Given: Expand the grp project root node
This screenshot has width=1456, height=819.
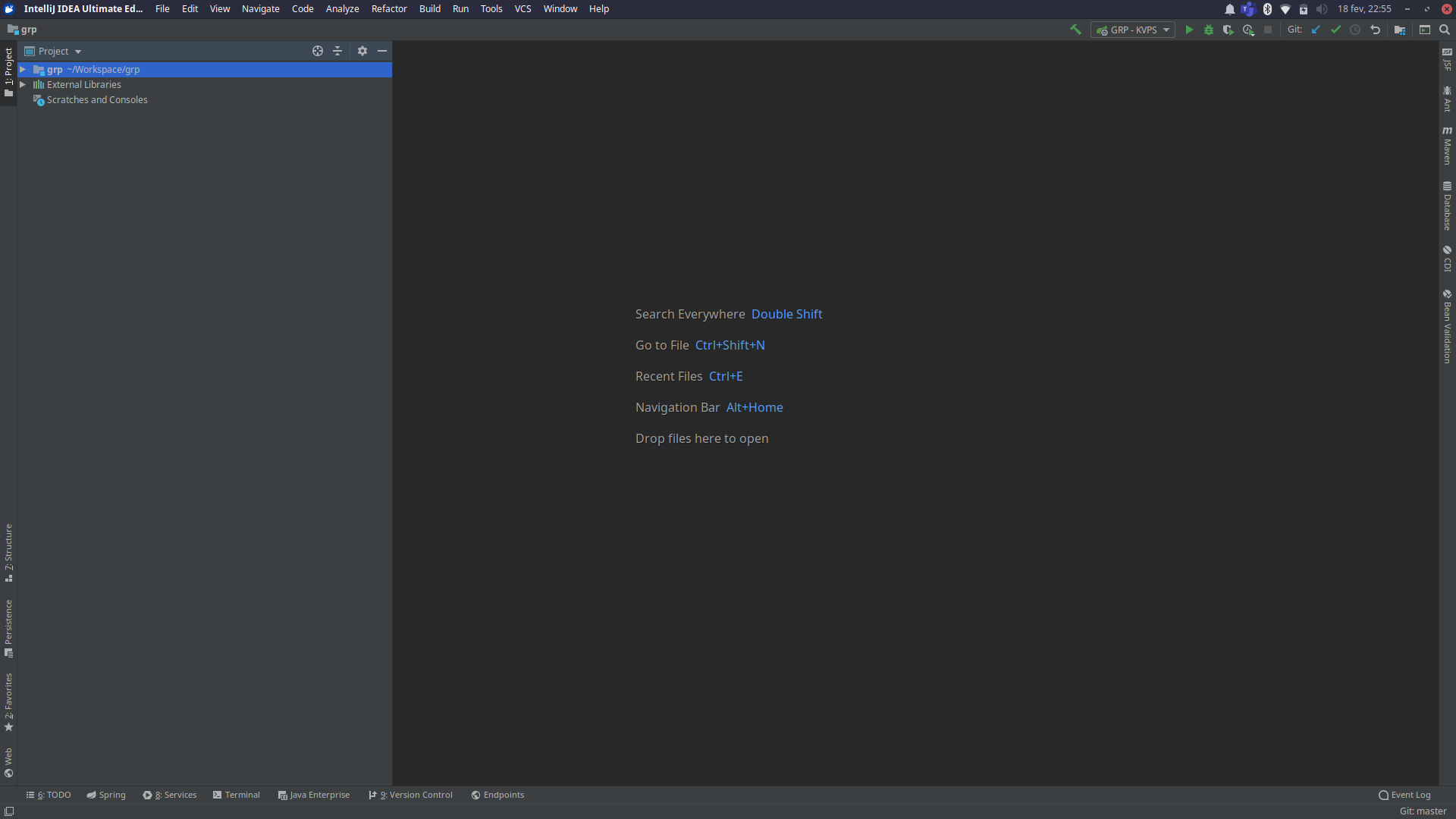Looking at the screenshot, I should tap(23, 69).
